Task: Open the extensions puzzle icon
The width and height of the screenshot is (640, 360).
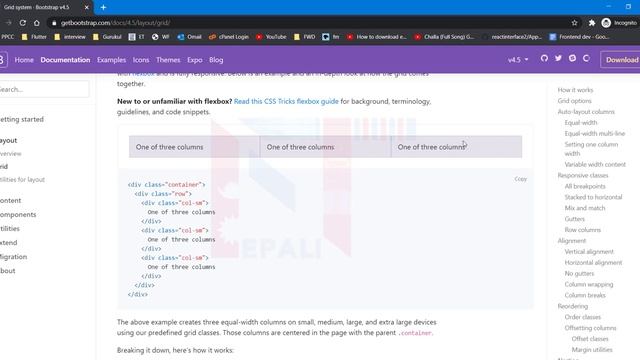Action: [591, 23]
